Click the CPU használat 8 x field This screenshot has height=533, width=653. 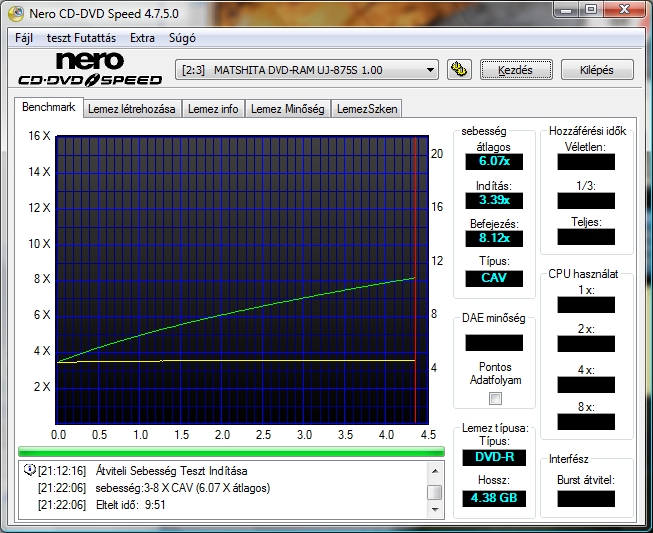pos(586,422)
